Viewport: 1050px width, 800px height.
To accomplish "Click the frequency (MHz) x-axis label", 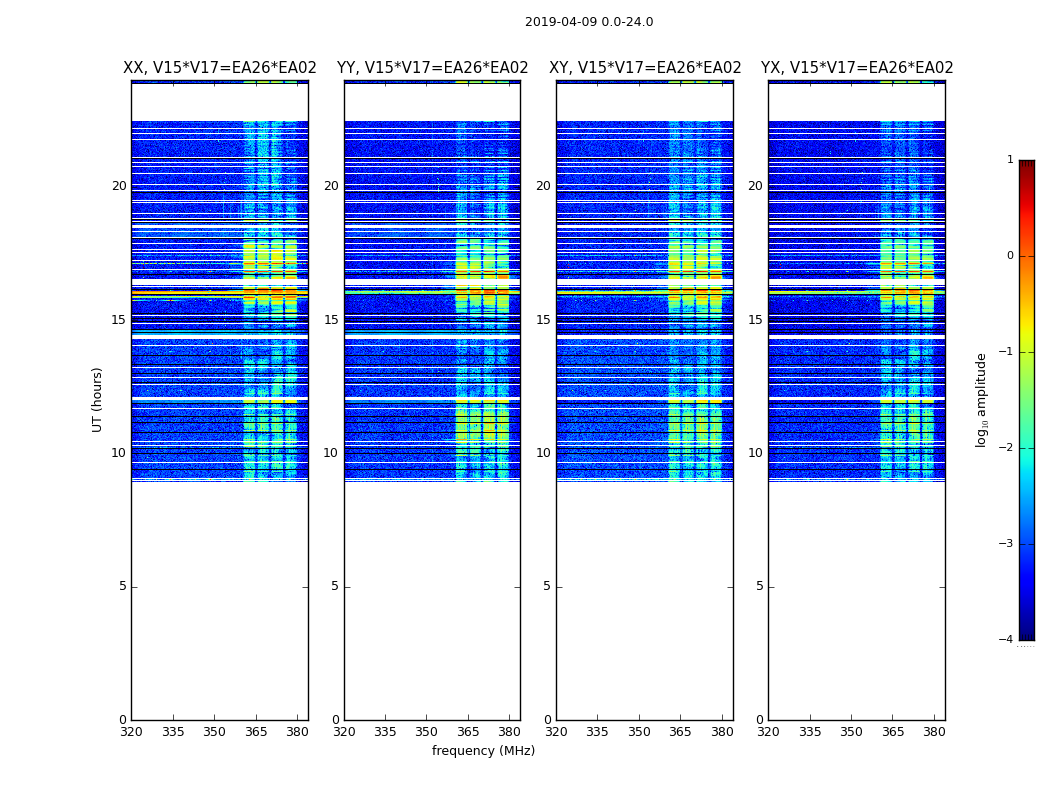I will click(x=483, y=751).
